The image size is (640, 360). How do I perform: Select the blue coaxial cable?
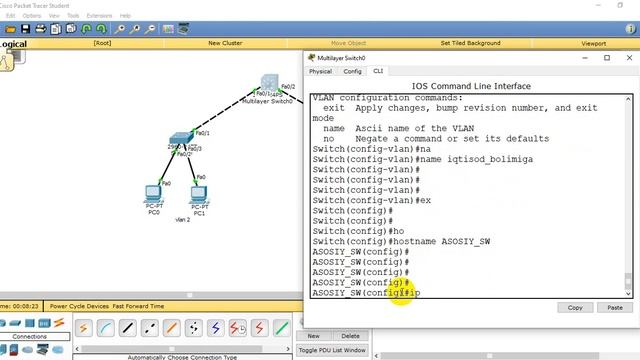click(x=216, y=328)
